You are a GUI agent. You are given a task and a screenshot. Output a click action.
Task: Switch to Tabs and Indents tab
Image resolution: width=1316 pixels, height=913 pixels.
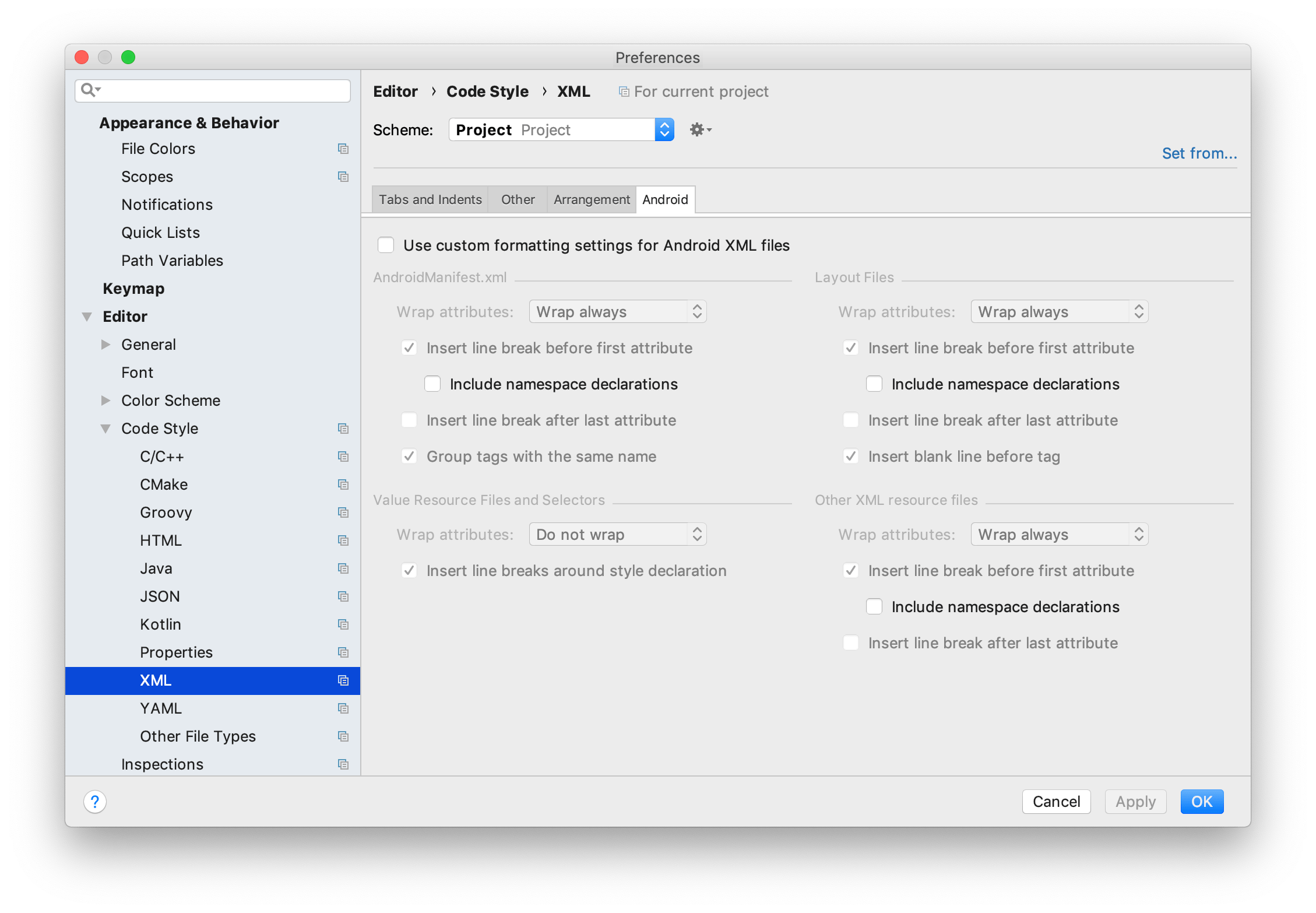pos(430,199)
